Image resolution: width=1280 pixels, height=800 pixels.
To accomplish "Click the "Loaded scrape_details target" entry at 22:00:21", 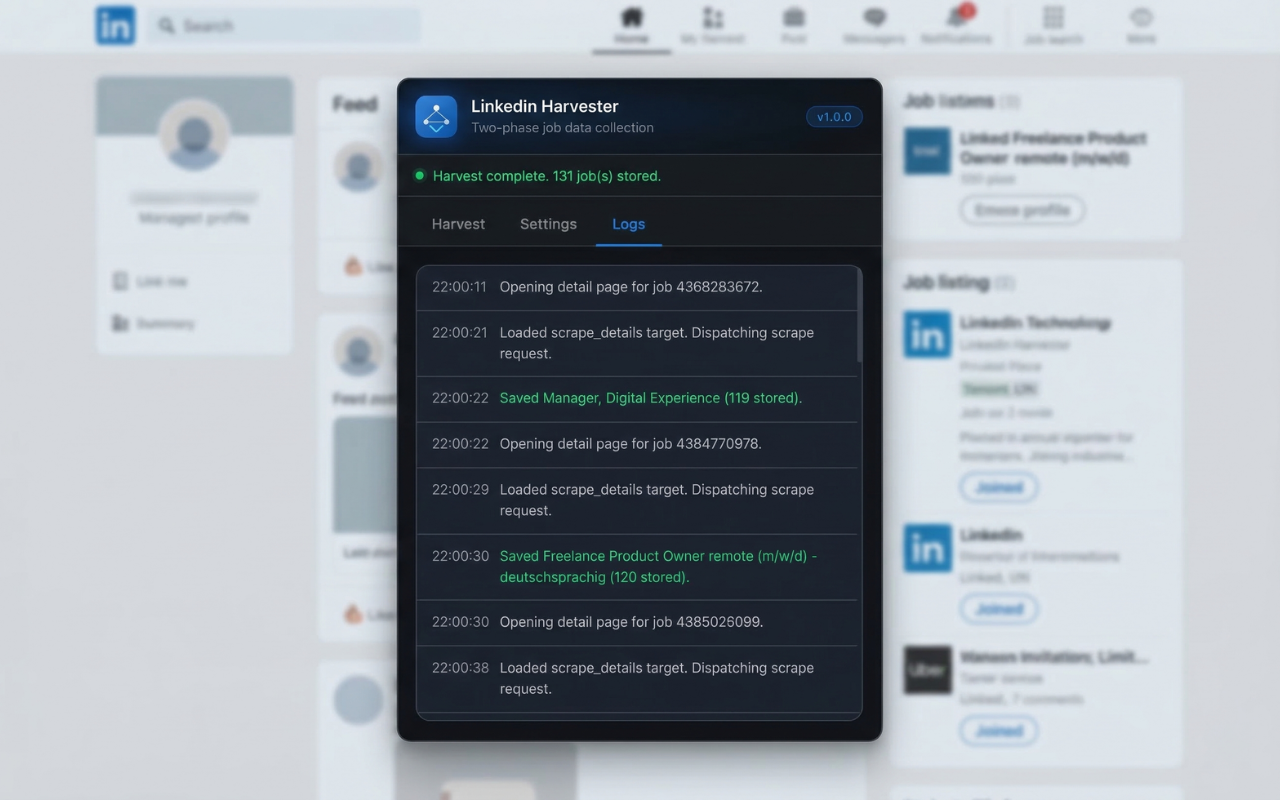I will [637, 343].
